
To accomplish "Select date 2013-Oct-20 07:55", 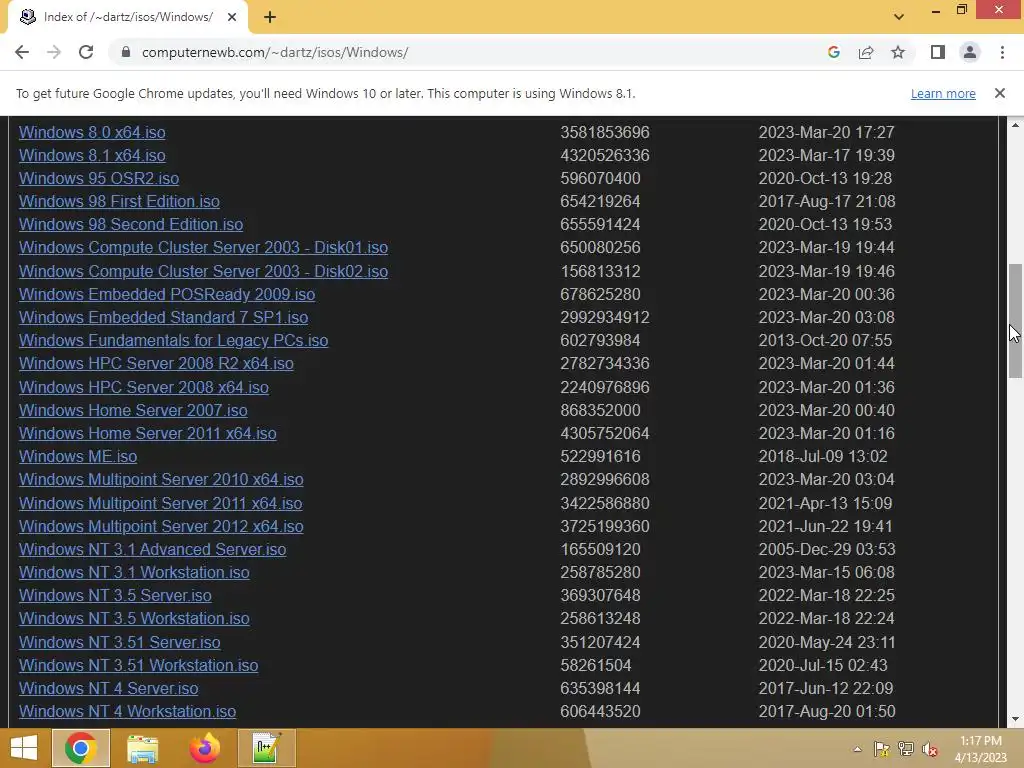I will (826, 340).
